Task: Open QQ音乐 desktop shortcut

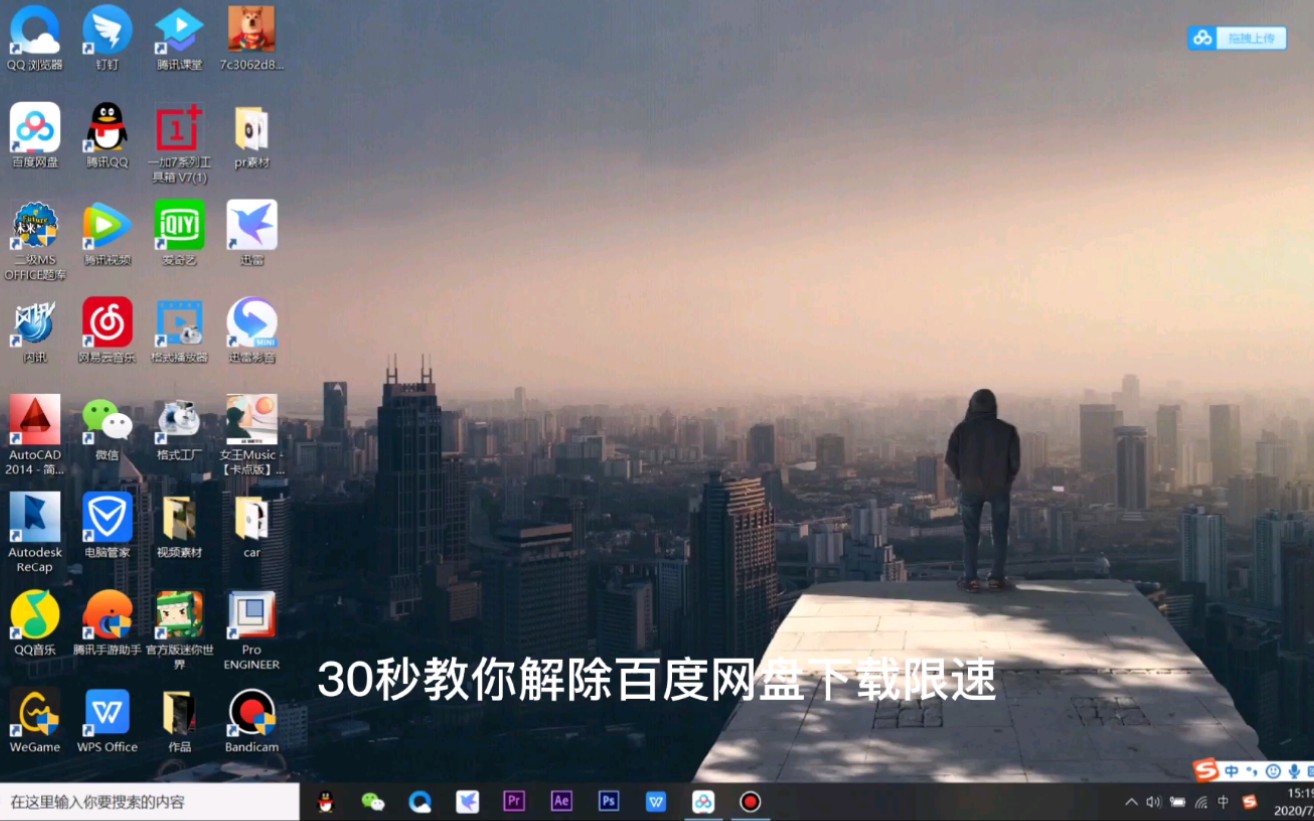Action: point(35,622)
